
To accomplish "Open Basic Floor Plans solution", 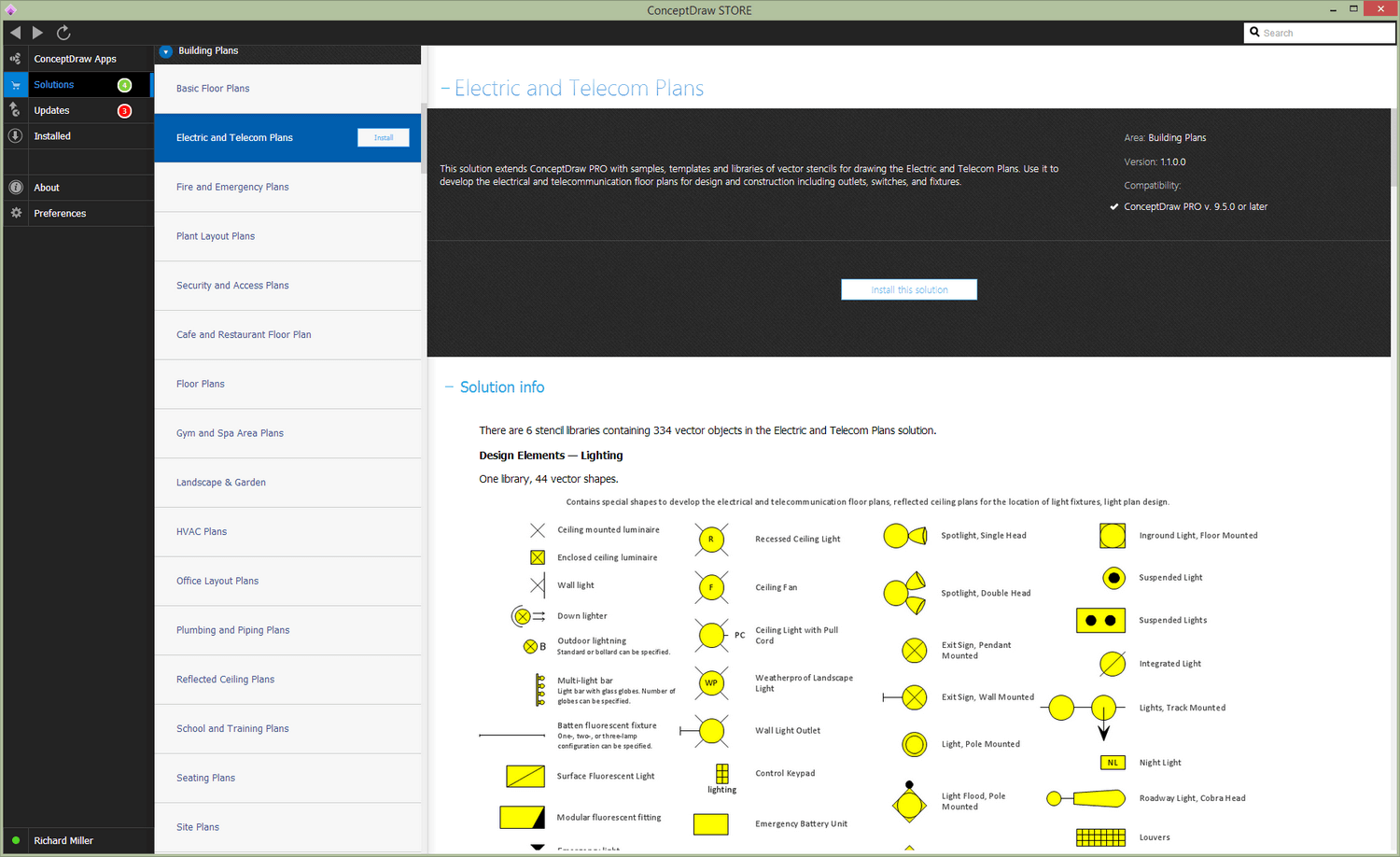I will [287, 89].
